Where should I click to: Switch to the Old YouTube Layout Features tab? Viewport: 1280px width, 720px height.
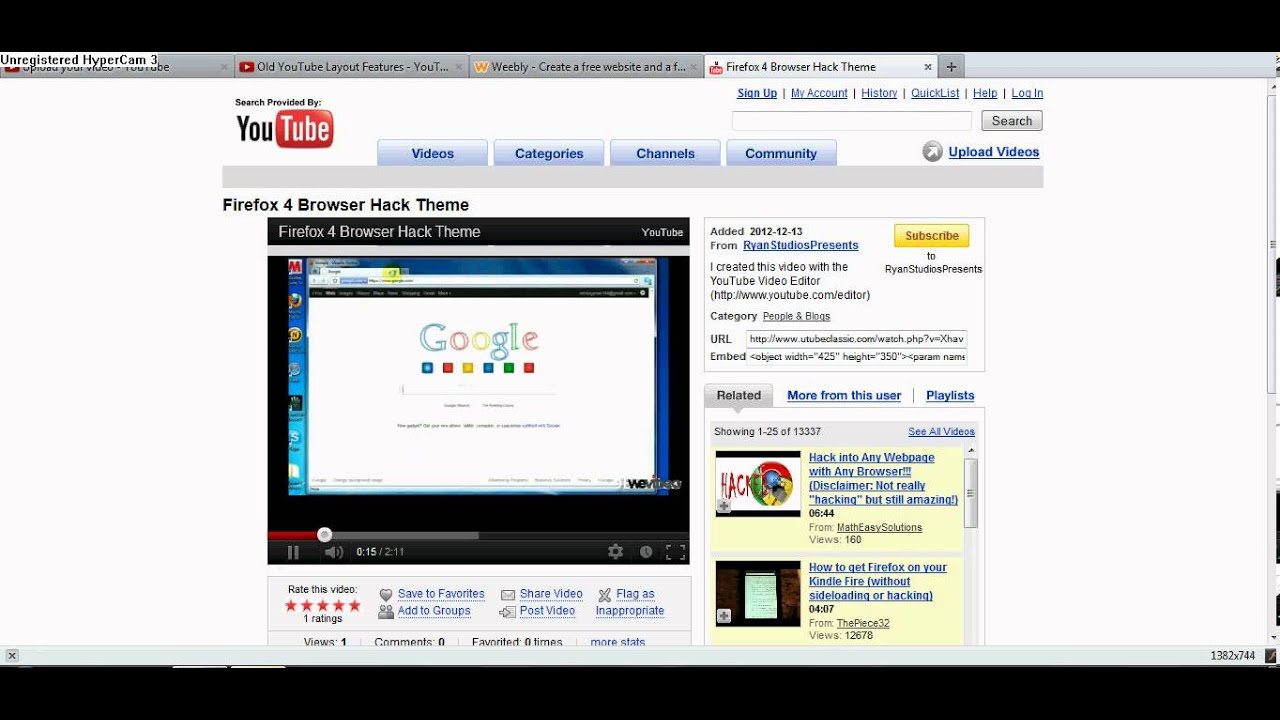351,67
